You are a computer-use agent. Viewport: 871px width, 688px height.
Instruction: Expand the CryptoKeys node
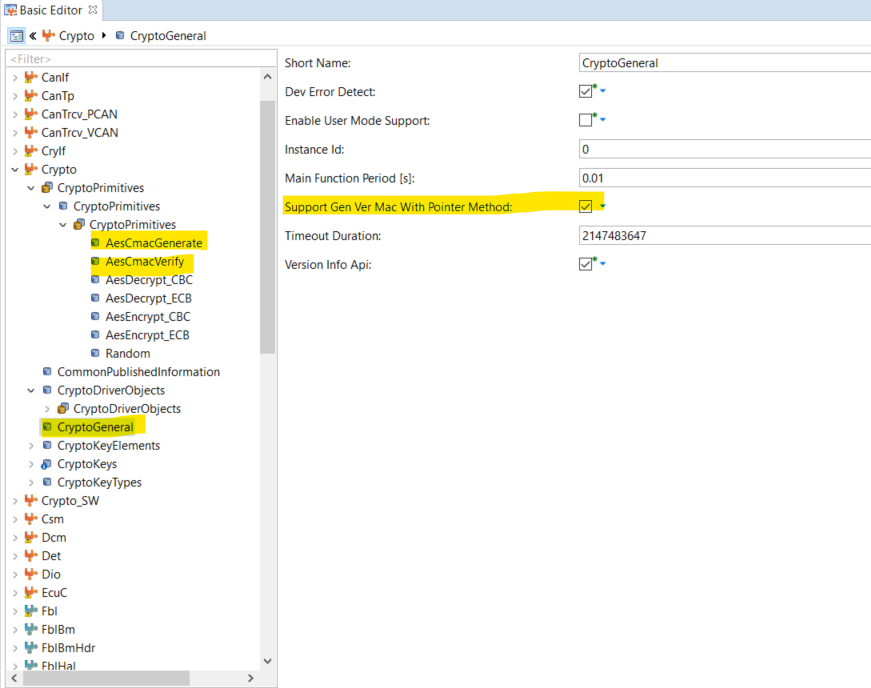29,464
